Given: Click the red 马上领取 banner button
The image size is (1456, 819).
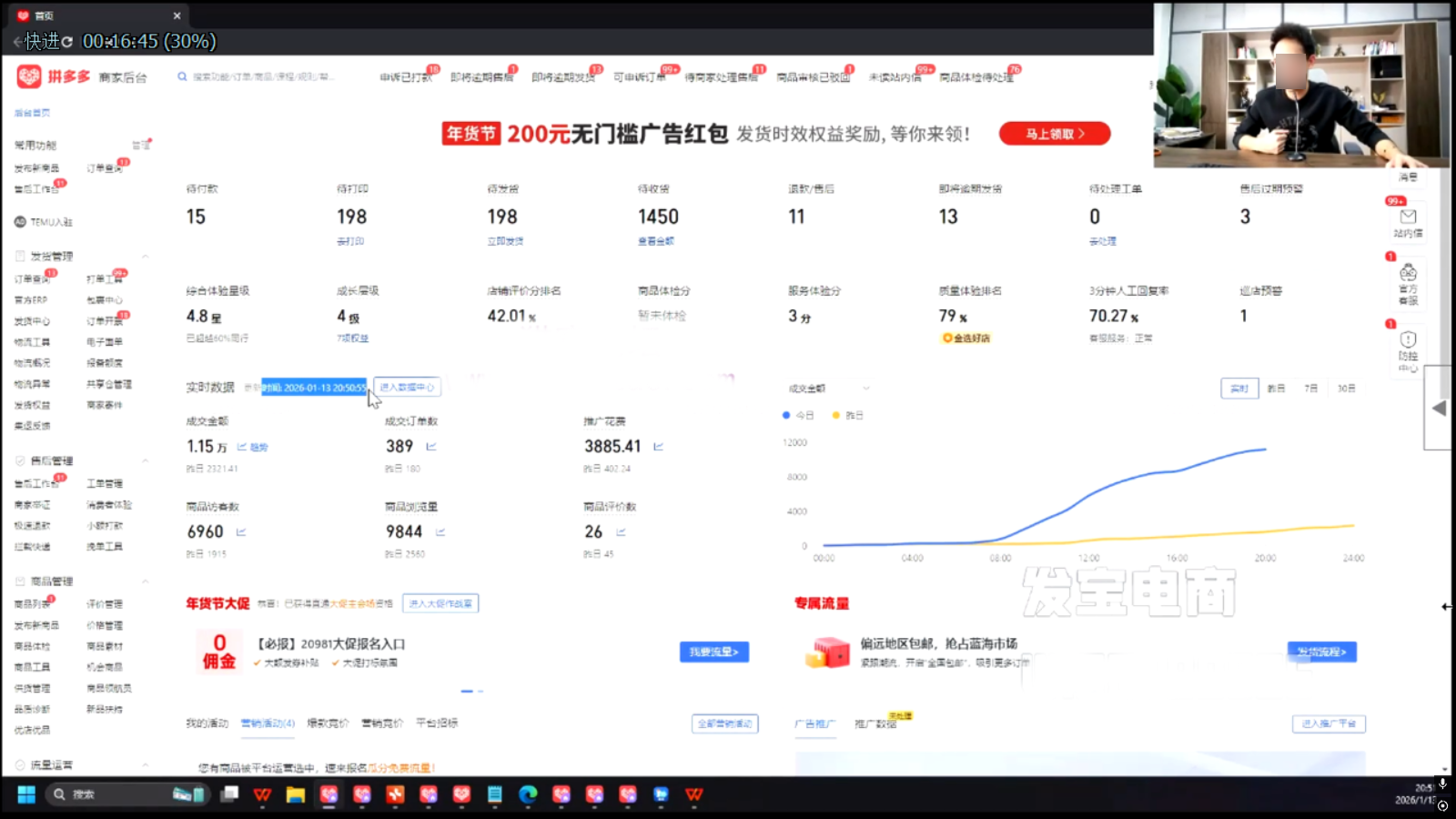Looking at the screenshot, I should tap(1054, 134).
